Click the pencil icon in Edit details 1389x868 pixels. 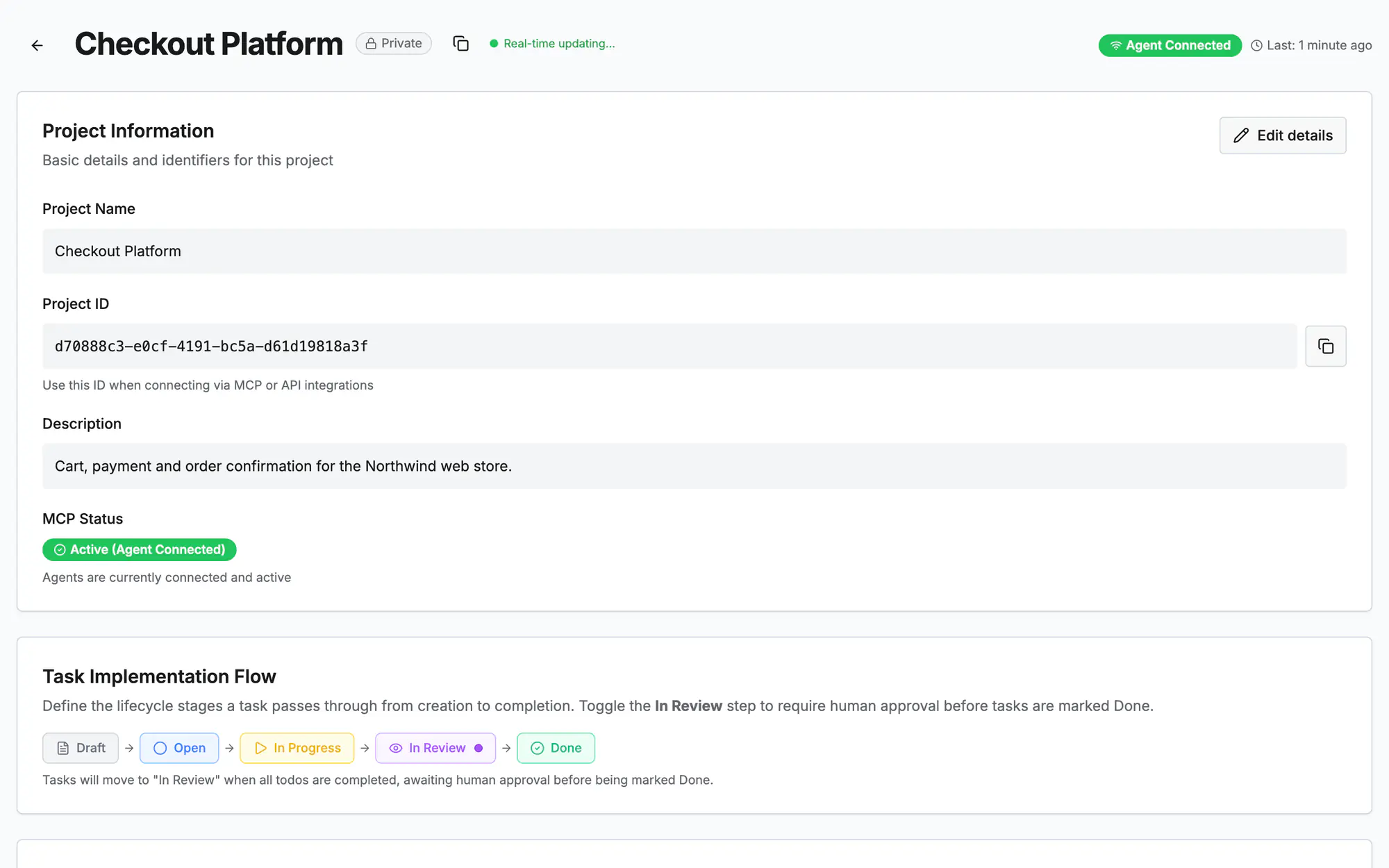coord(1241,135)
